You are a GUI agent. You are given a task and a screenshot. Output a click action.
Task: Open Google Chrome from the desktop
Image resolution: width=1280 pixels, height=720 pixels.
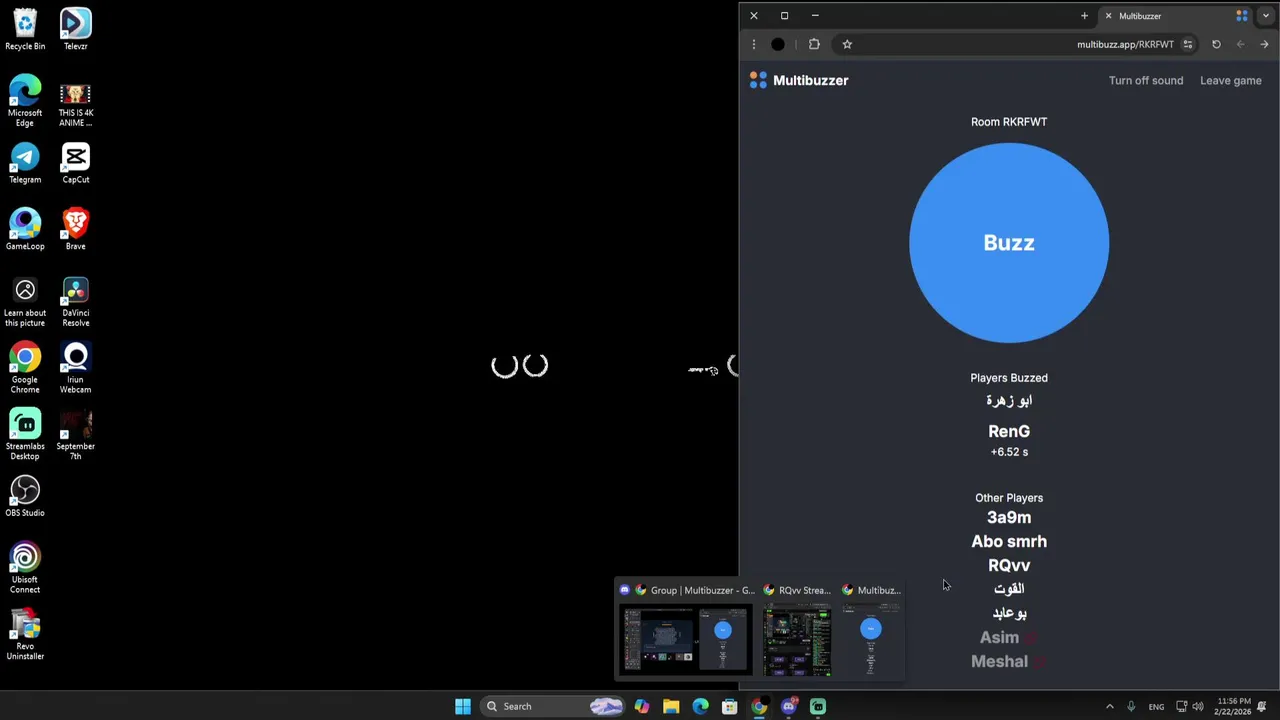(25, 368)
